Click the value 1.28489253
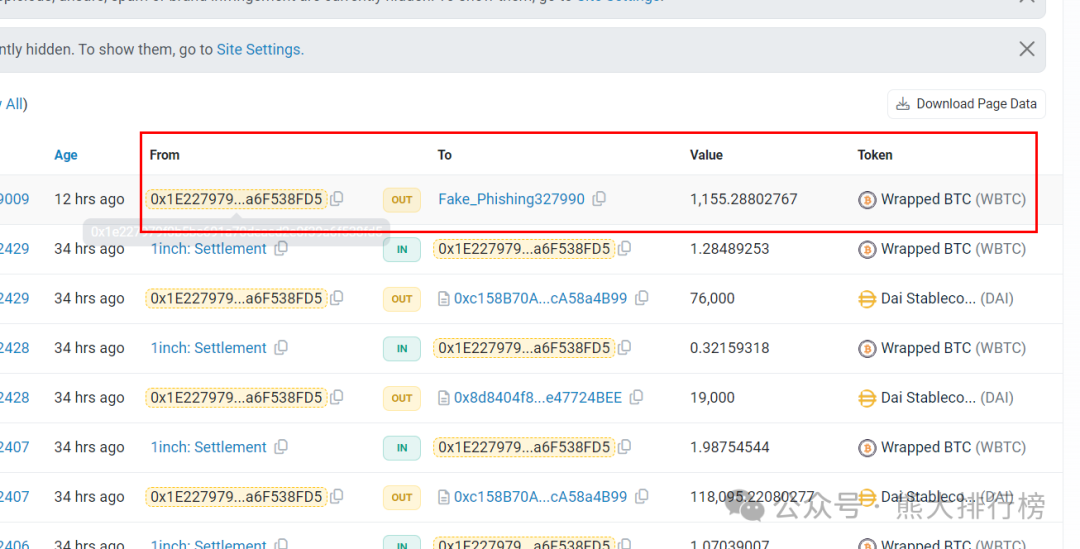The height and width of the screenshot is (549, 1080). (x=729, y=249)
